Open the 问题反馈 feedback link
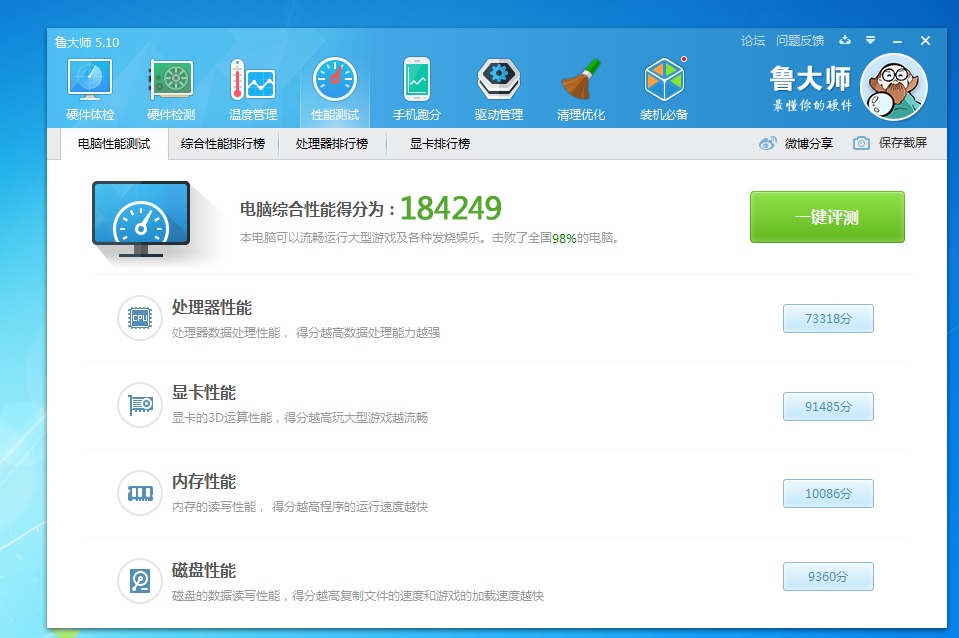 point(800,41)
